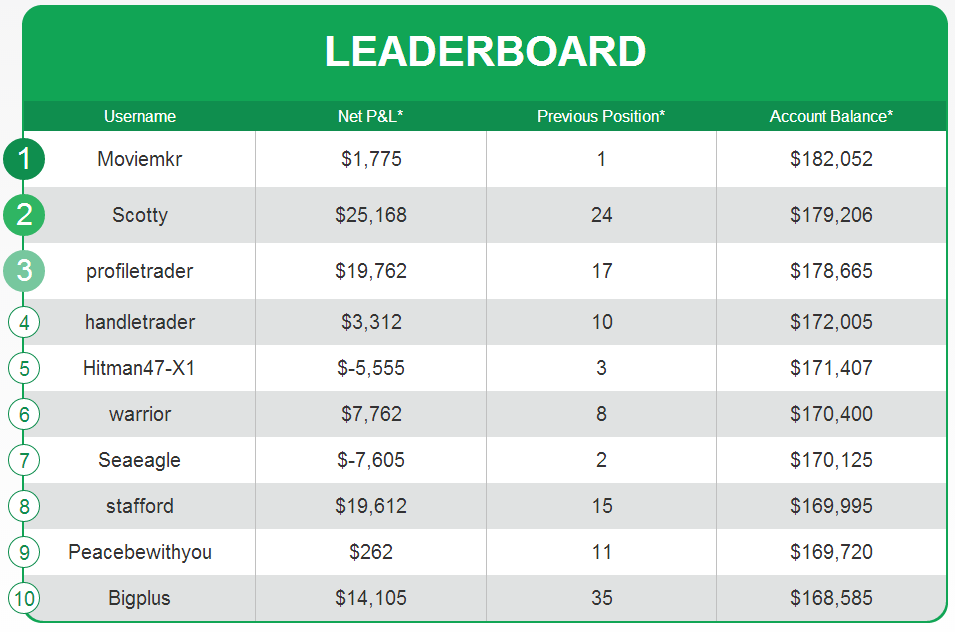Click Seaeagle's $-7,605 Net P&L cell
The image size is (955, 632).
(370, 460)
